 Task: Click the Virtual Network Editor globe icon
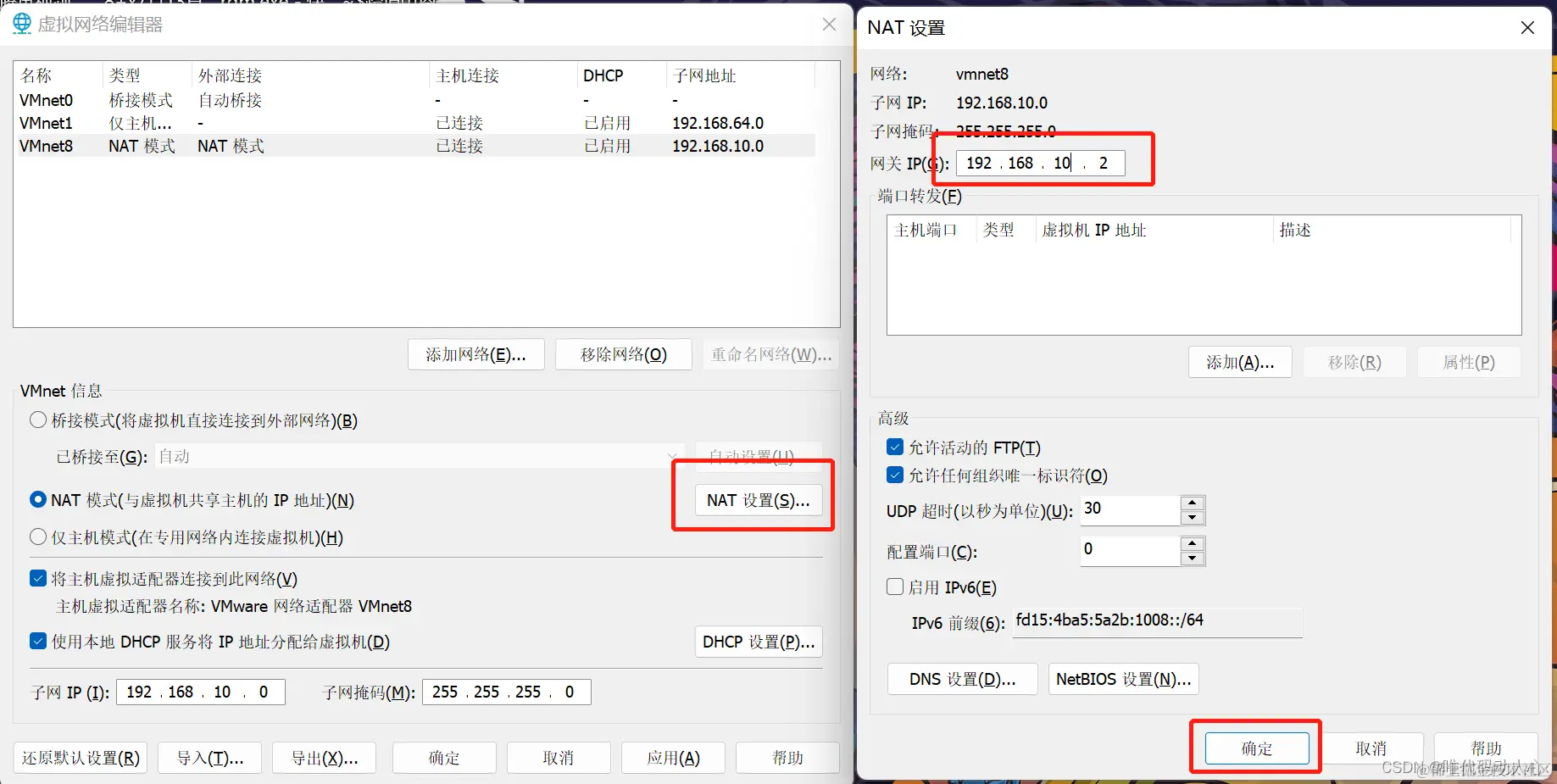tap(22, 24)
